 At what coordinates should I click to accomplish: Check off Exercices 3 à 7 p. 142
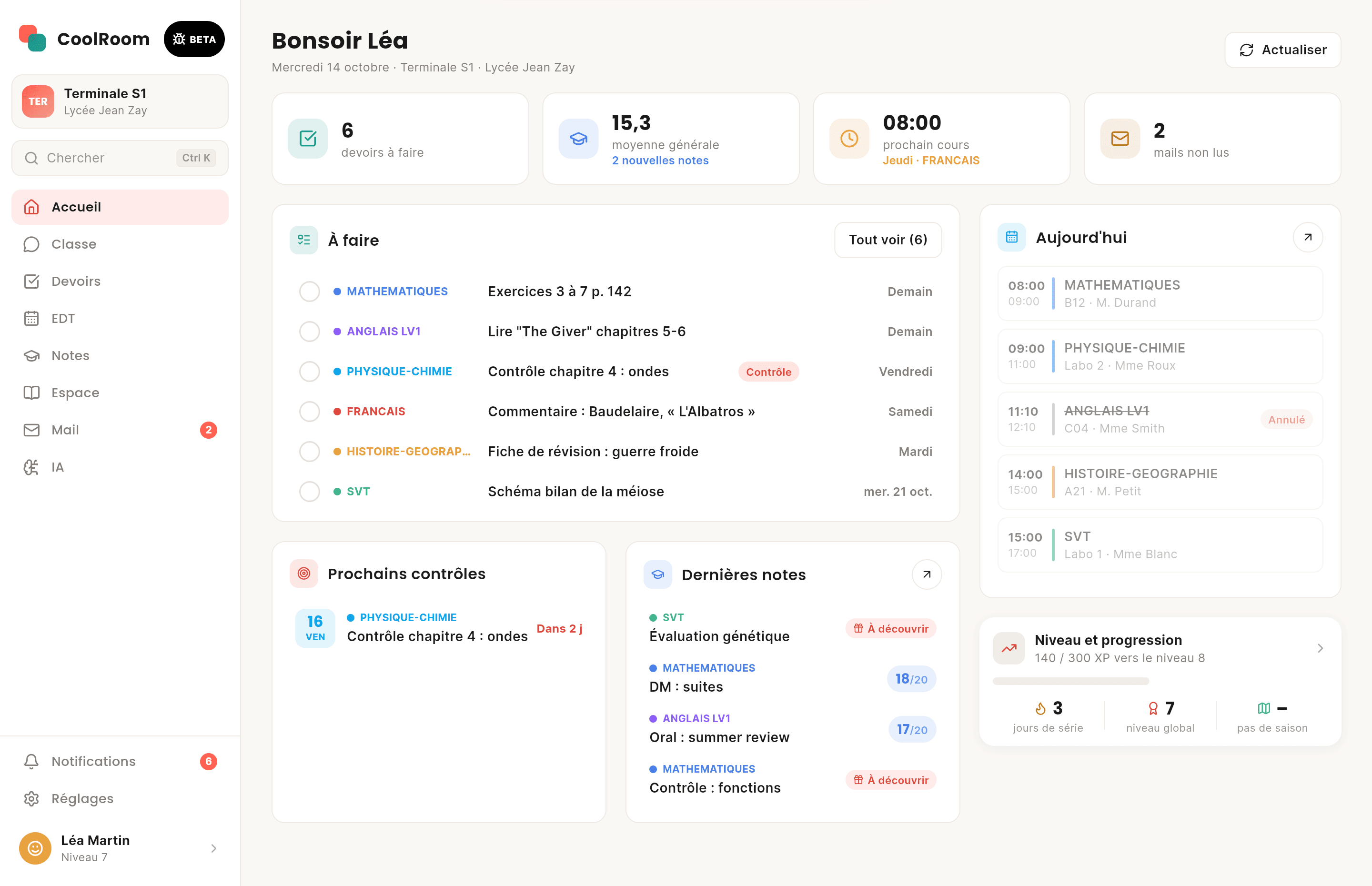[310, 292]
